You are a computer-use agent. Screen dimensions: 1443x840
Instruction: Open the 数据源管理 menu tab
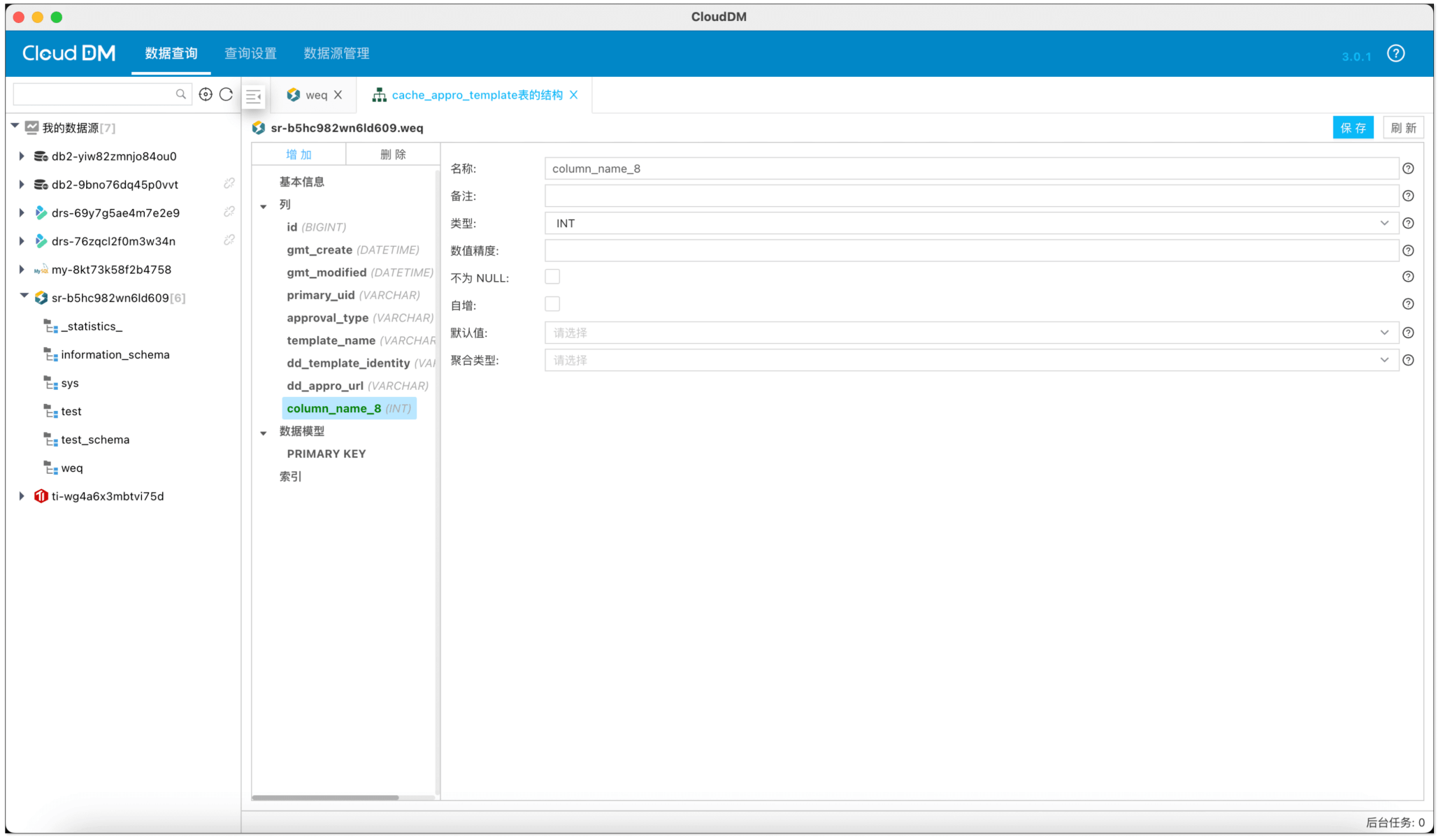[x=336, y=54]
